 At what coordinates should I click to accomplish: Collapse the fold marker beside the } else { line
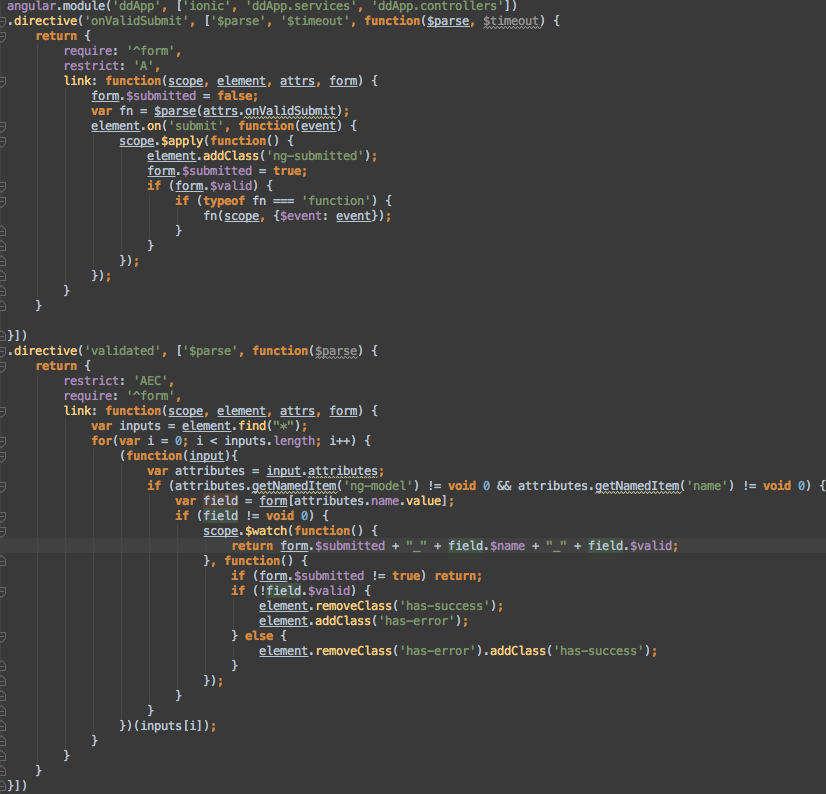click(x=3, y=636)
